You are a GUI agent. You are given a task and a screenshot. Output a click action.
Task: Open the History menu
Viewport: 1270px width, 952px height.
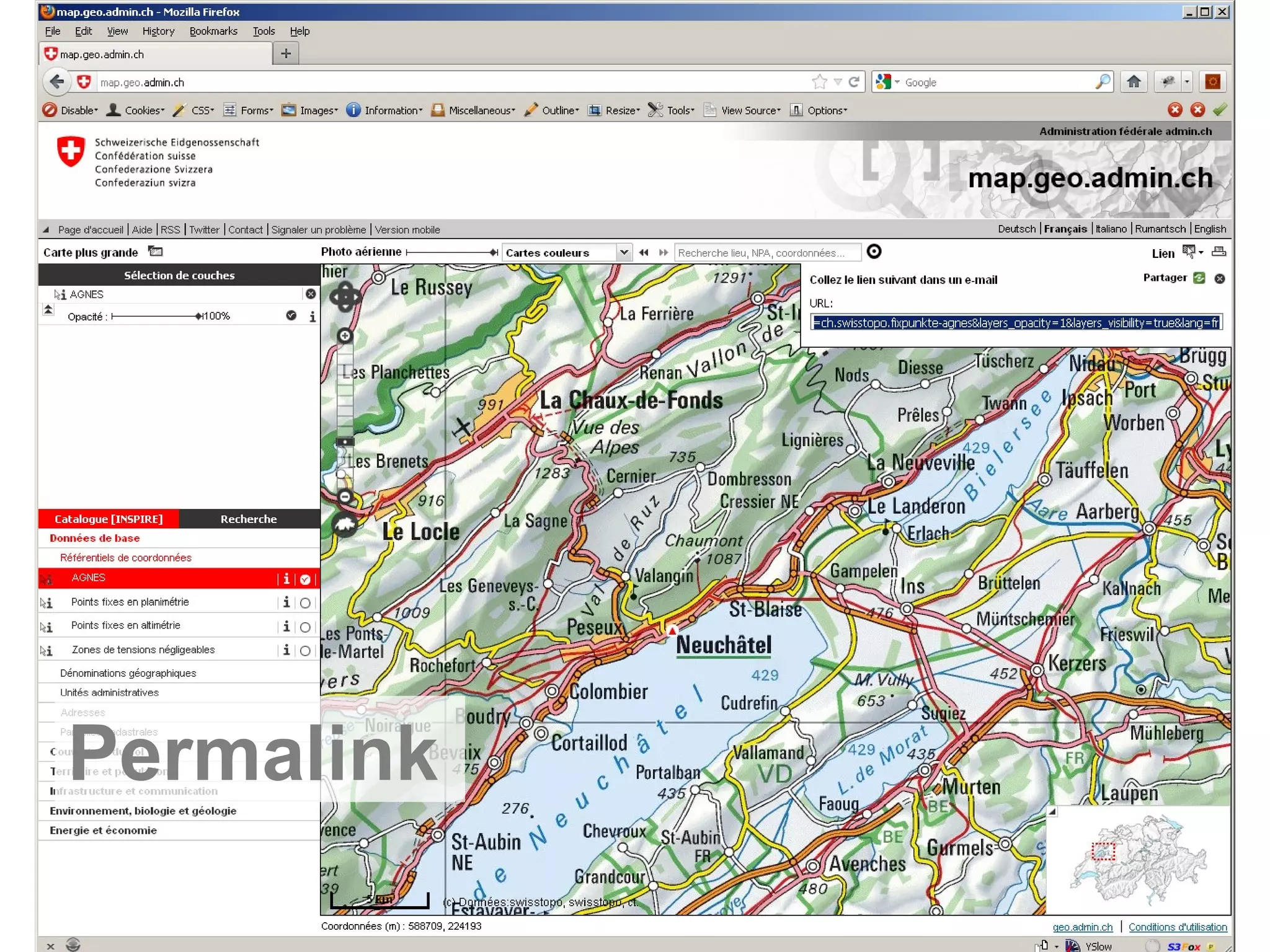click(x=158, y=31)
